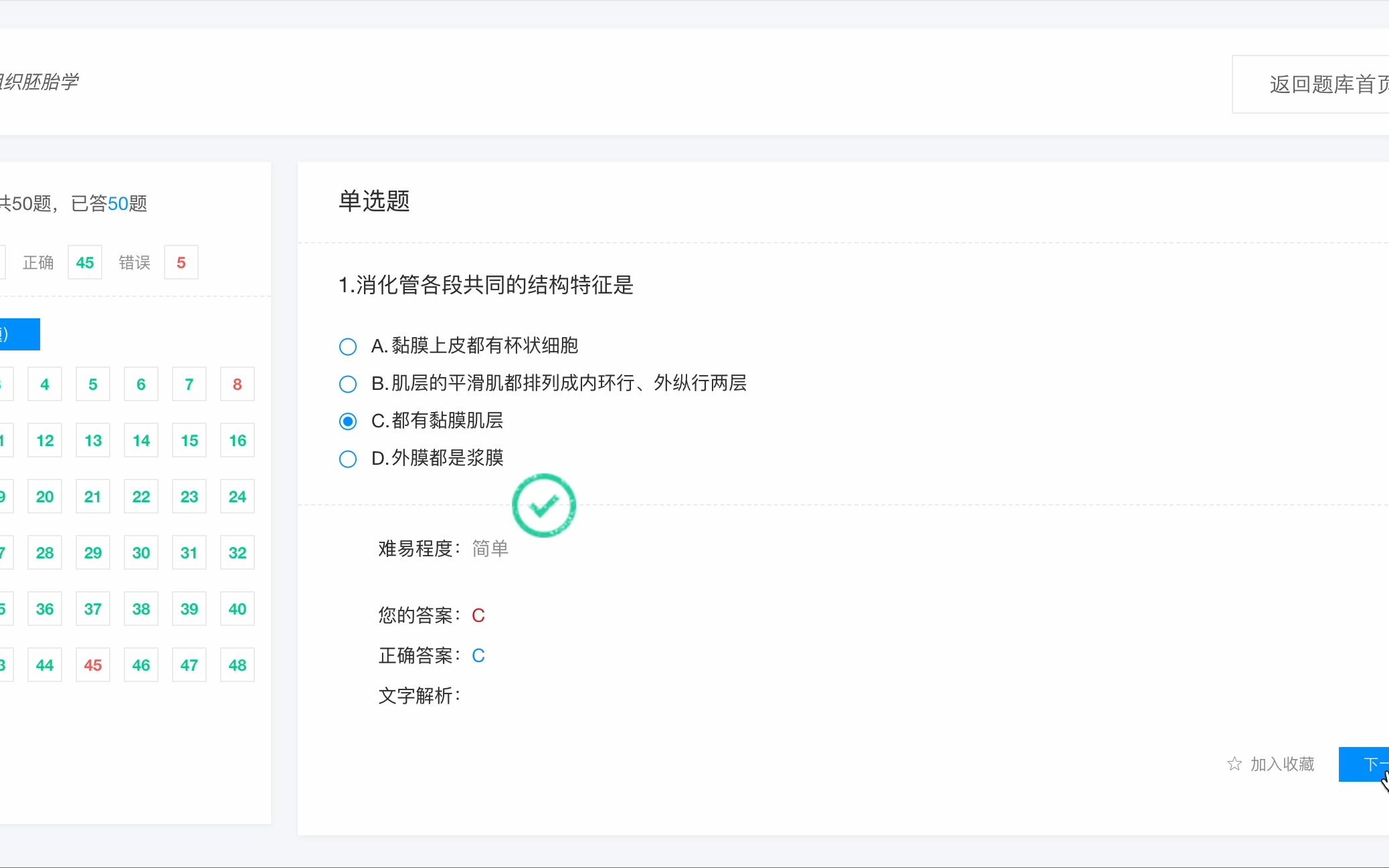Viewport: 1389px width, 868px height.
Task: Jump to question 6
Action: click(141, 385)
